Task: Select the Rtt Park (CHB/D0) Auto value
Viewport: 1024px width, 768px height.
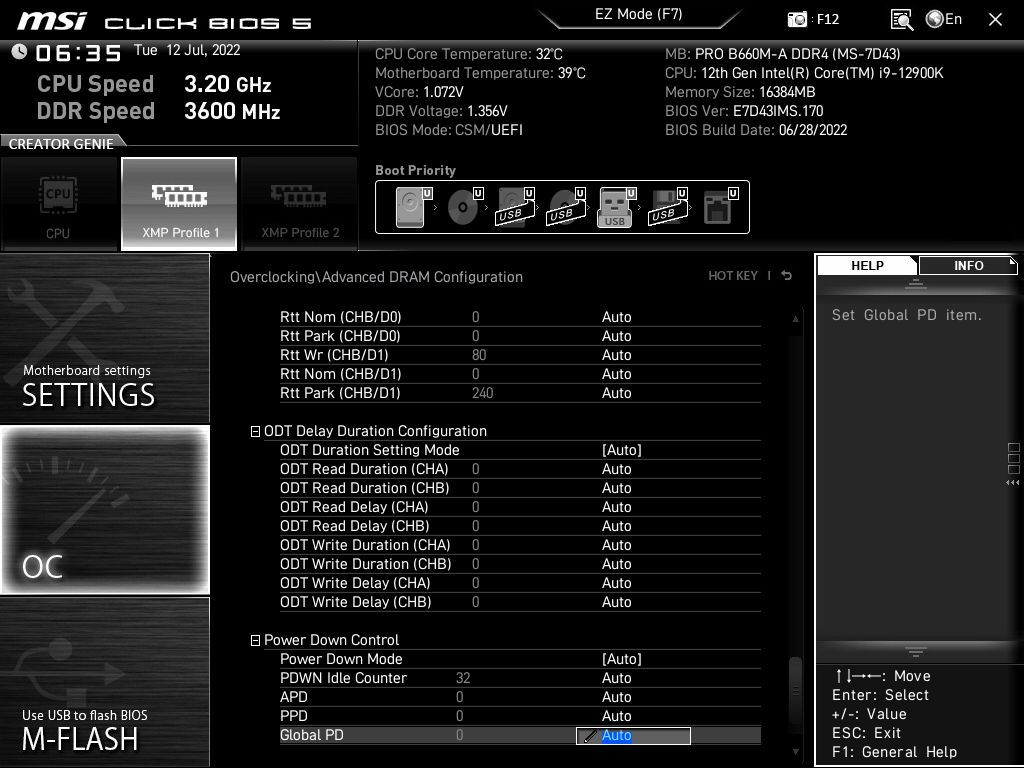Action: (616, 336)
